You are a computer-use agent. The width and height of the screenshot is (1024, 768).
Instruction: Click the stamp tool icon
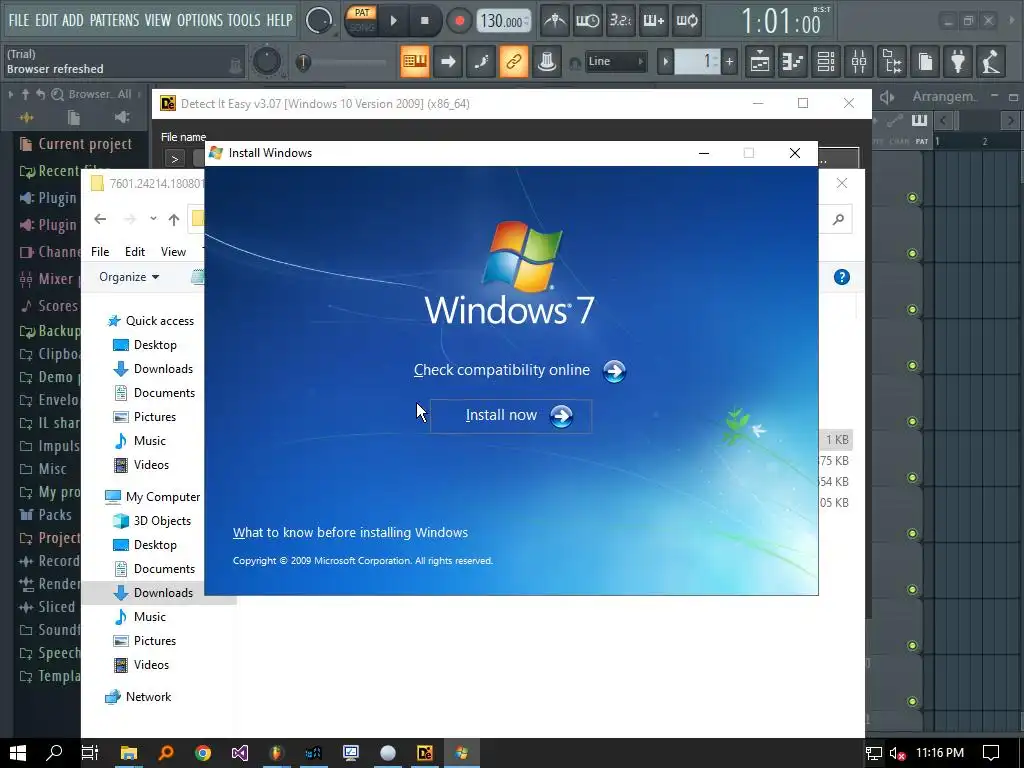point(547,62)
